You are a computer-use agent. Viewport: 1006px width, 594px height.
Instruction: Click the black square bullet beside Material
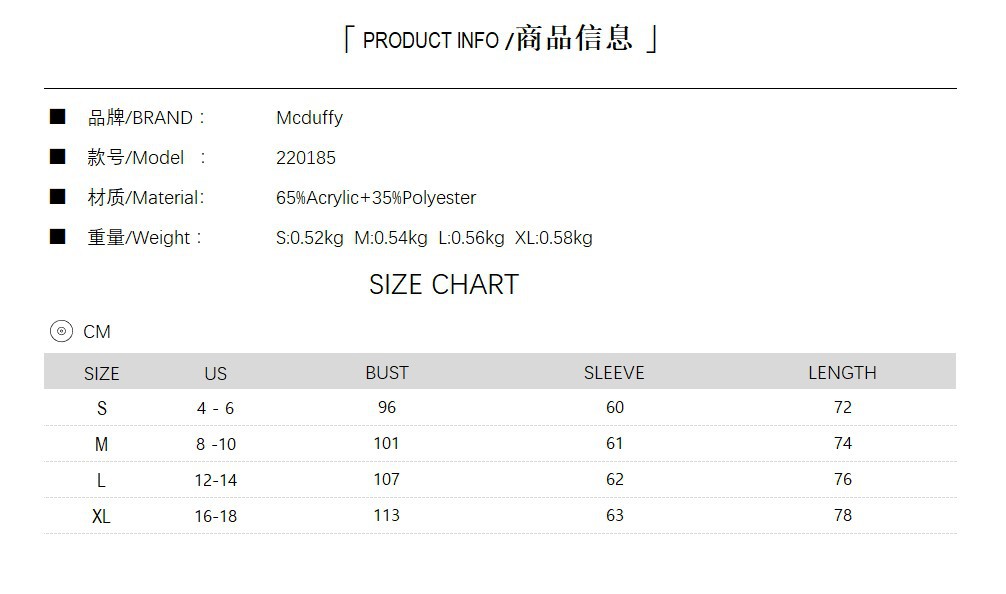(58, 197)
